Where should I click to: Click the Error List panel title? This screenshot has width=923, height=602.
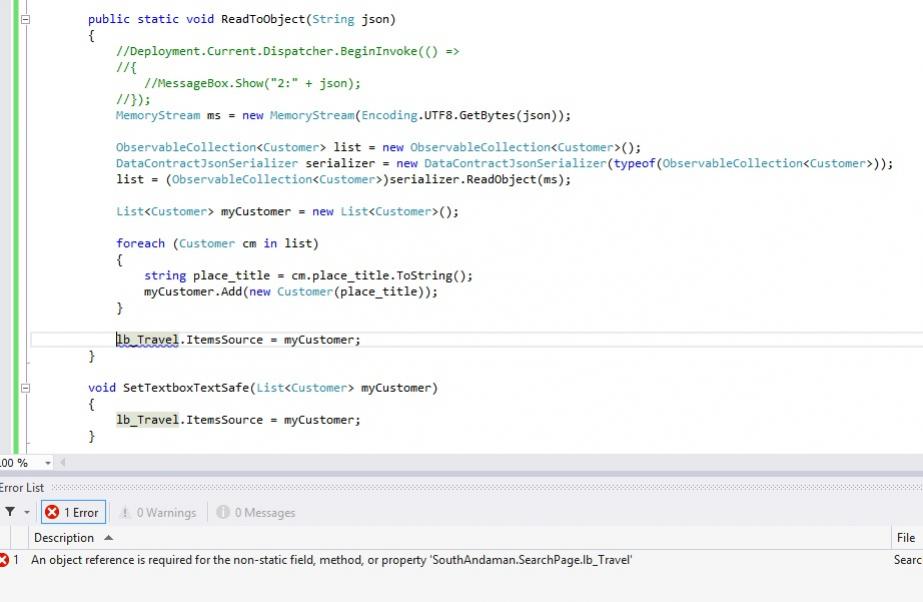21,487
